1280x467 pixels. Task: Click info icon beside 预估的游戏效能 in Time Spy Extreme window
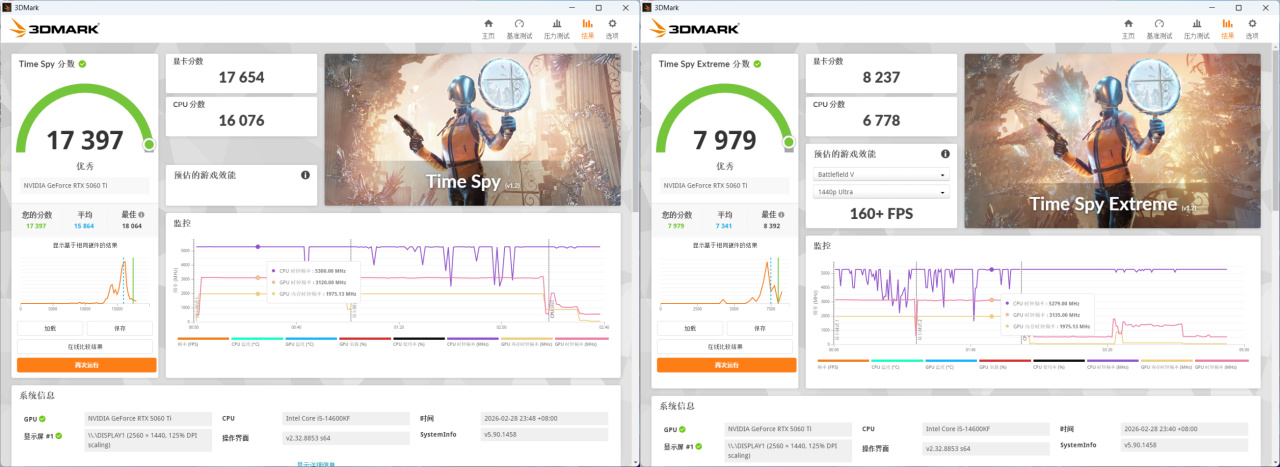click(945, 154)
